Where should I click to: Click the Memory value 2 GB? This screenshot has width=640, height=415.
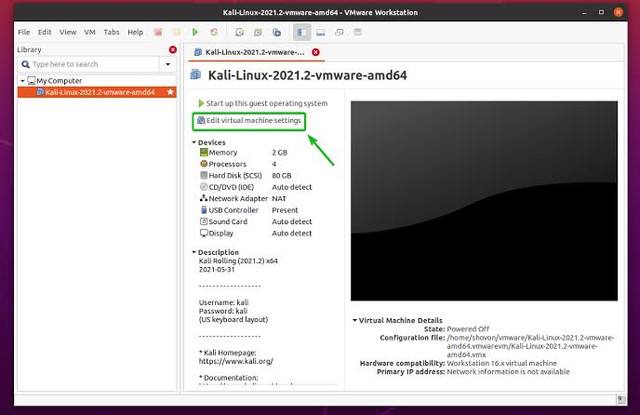280,152
